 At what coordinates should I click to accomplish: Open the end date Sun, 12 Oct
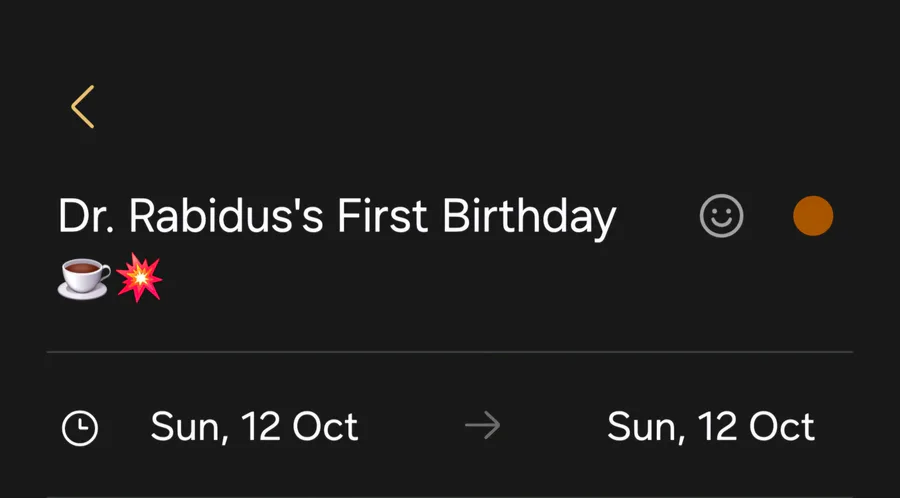click(710, 427)
